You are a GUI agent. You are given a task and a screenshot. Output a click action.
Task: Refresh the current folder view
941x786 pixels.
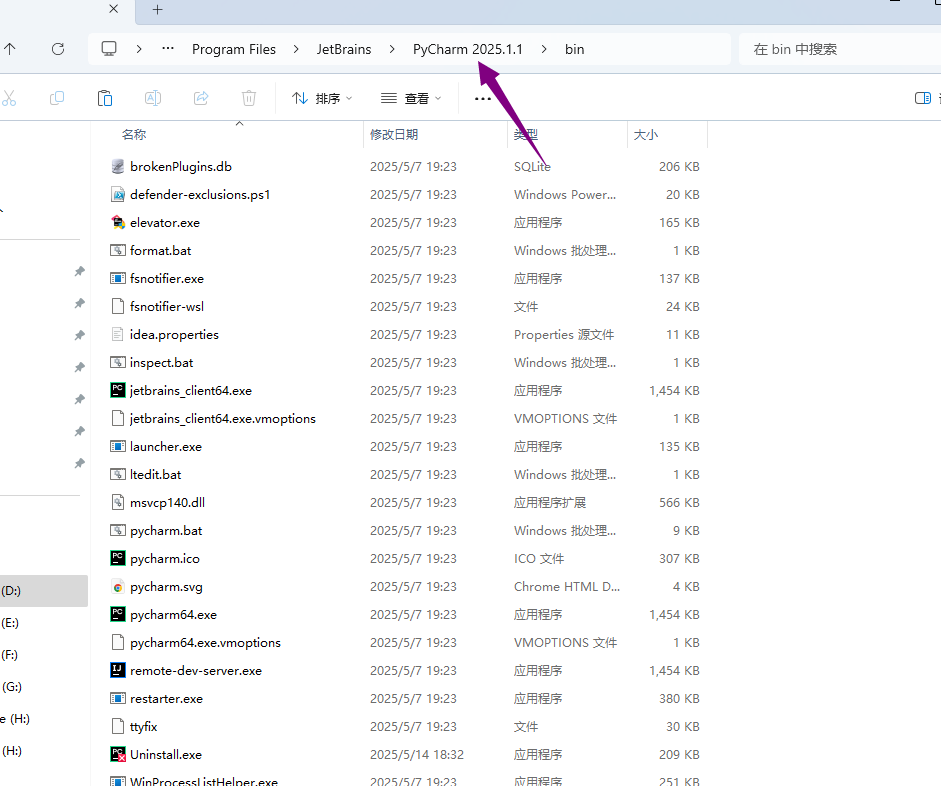pyautogui.click(x=58, y=49)
